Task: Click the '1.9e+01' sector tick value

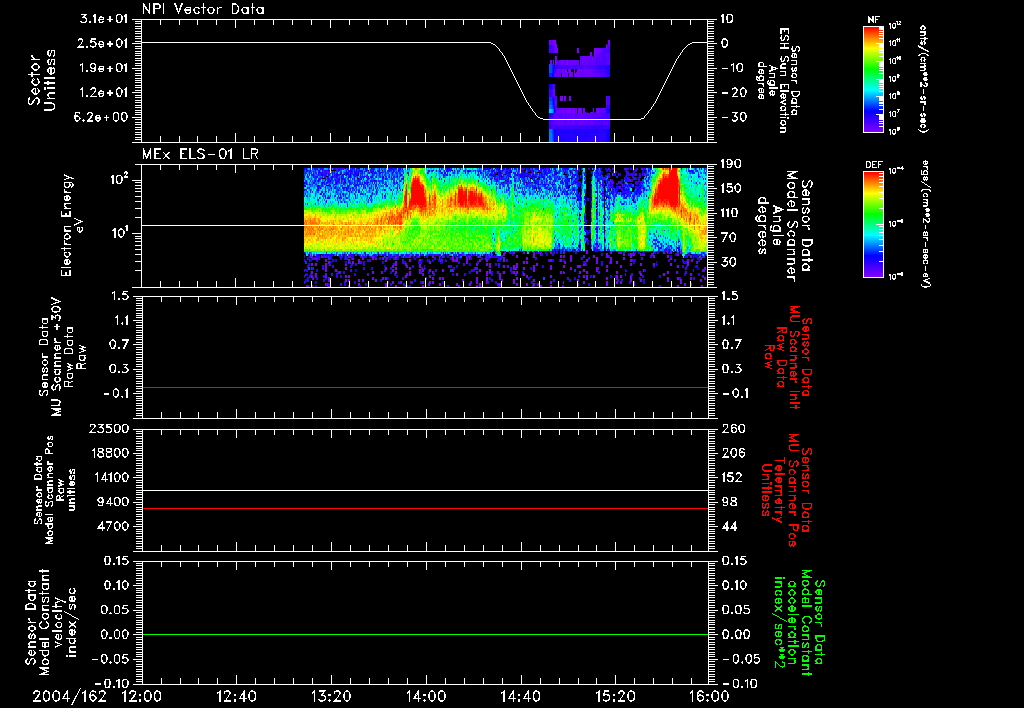Action: 104,68
